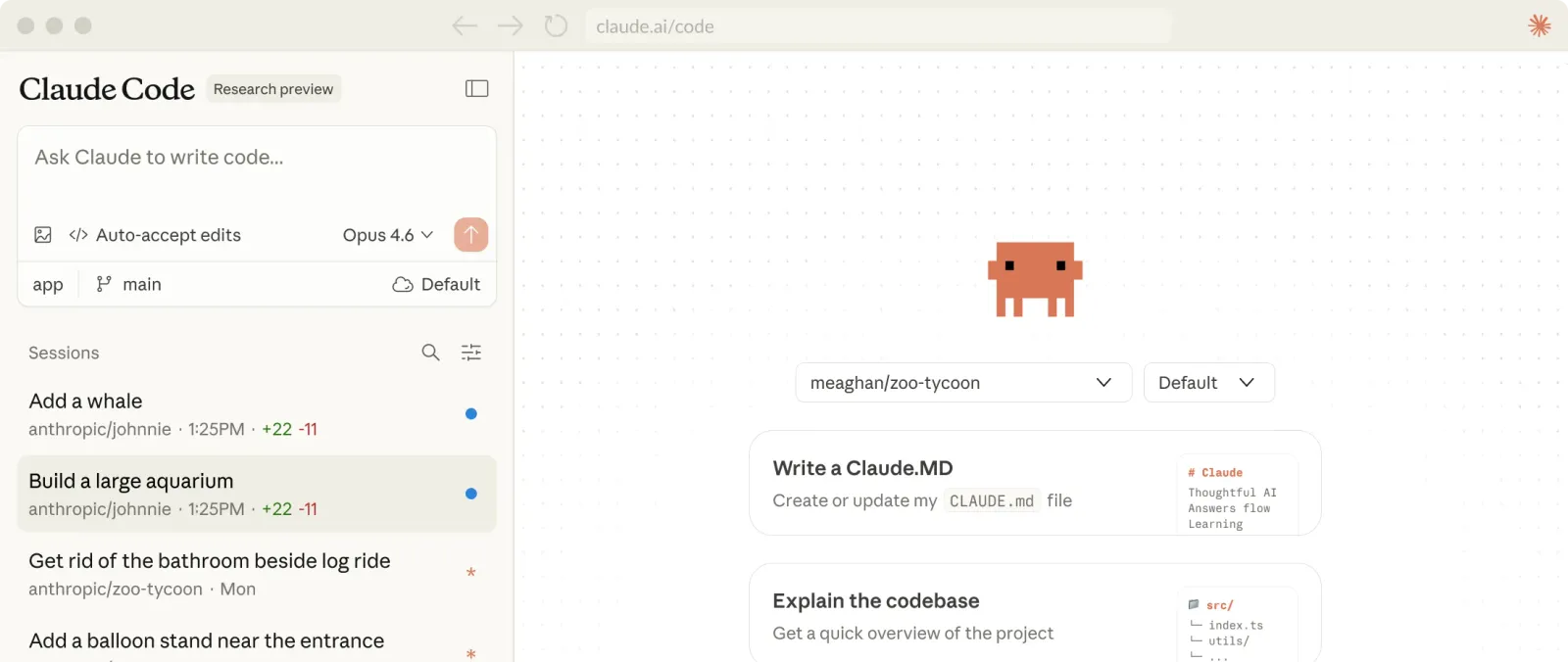Click the git branch icon beside main
1568x662 pixels.
tap(104, 284)
